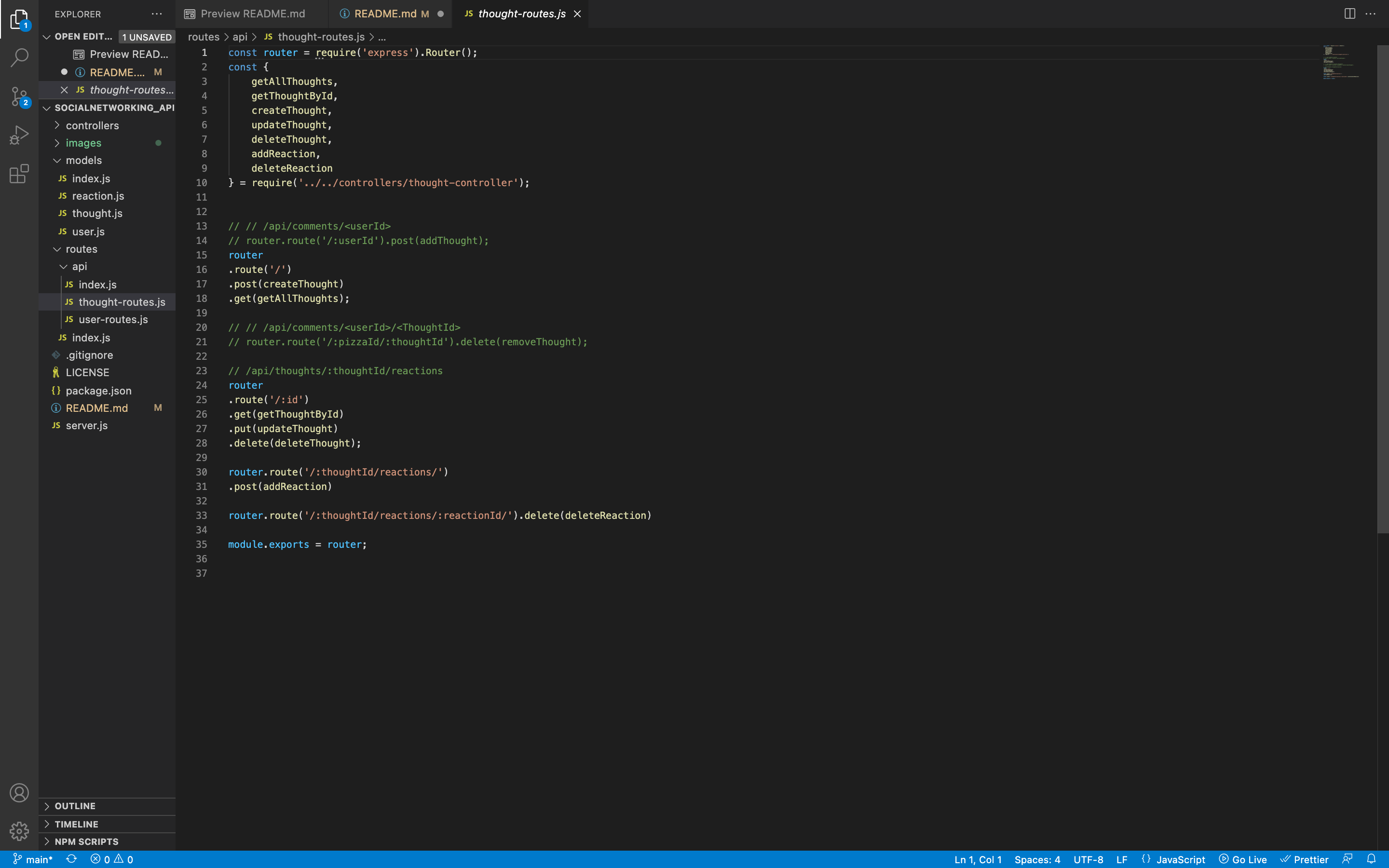Open user-routes.js in the explorer
This screenshot has width=1389, height=868.
(x=113, y=319)
